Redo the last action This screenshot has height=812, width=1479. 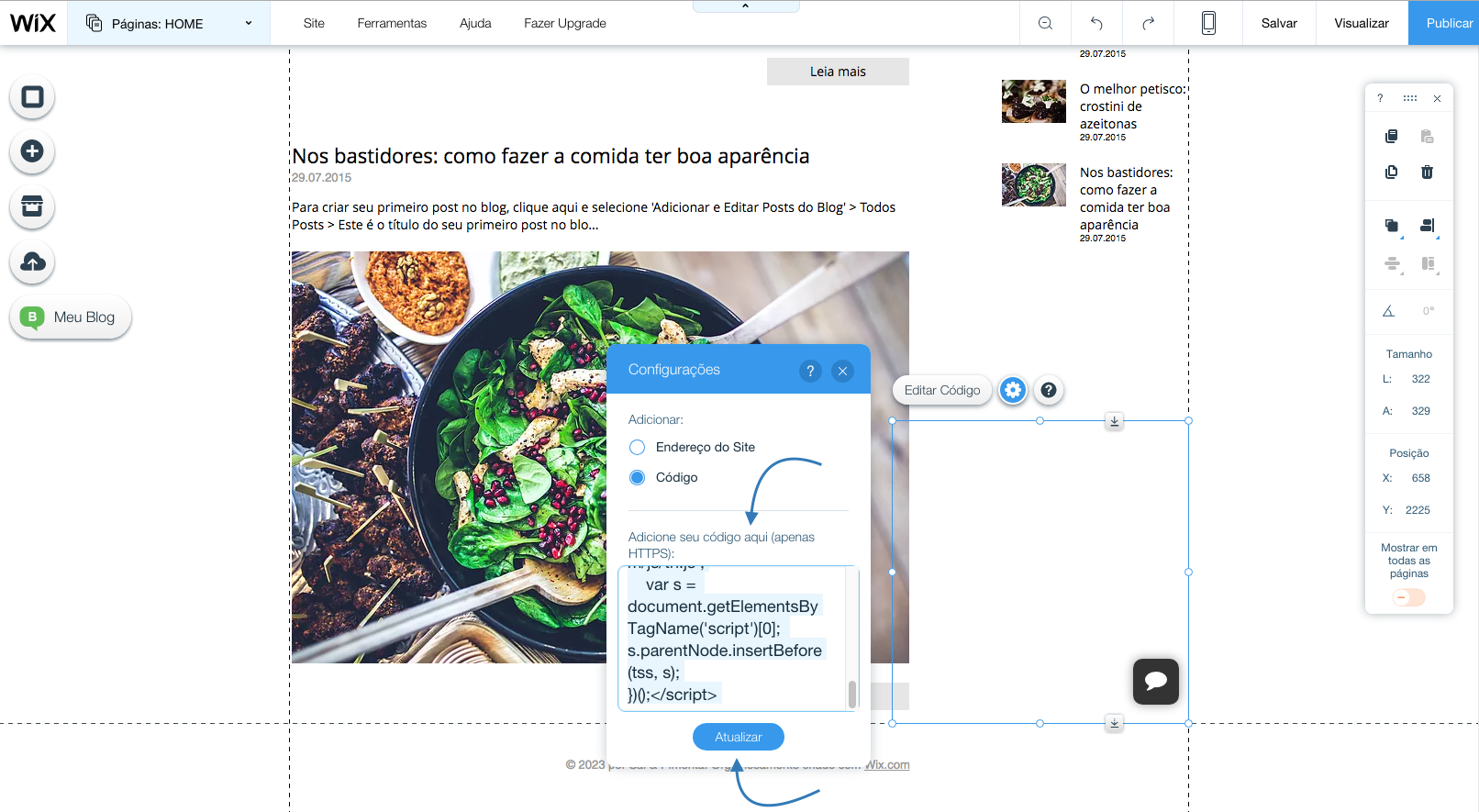coord(1148,23)
